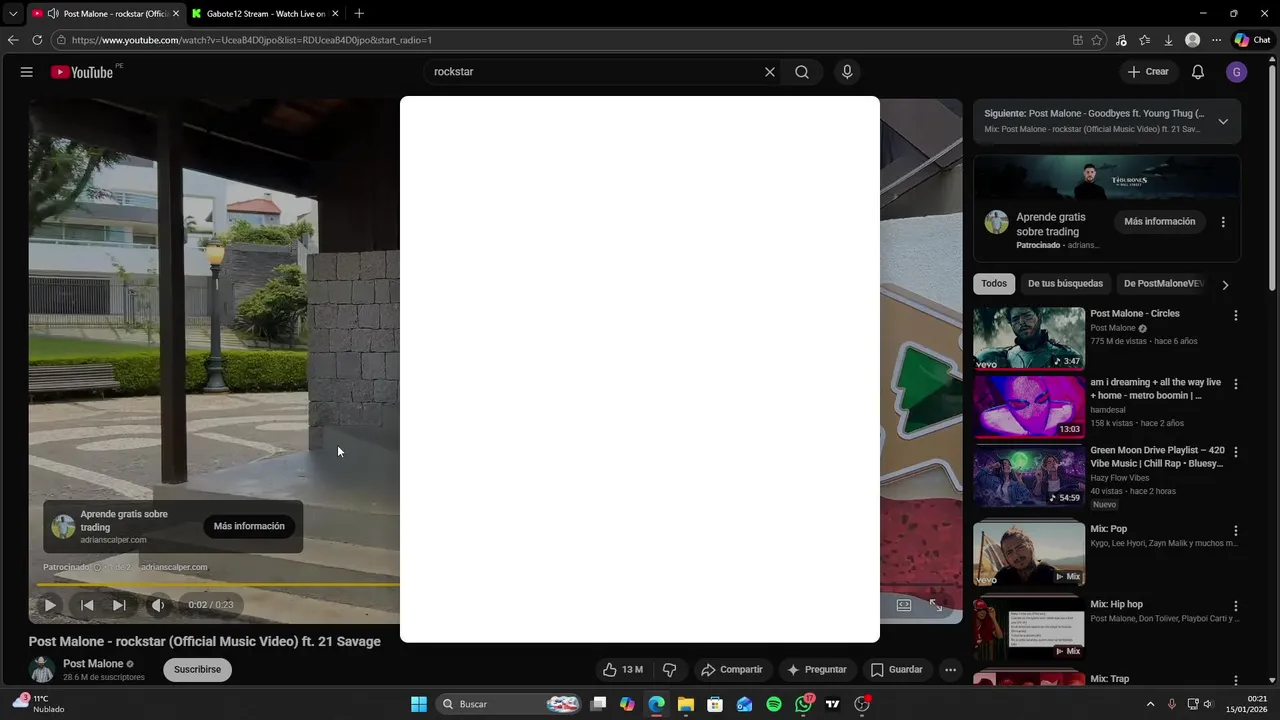This screenshot has width=1280, height=720.
Task: Play the video
Action: point(49,605)
